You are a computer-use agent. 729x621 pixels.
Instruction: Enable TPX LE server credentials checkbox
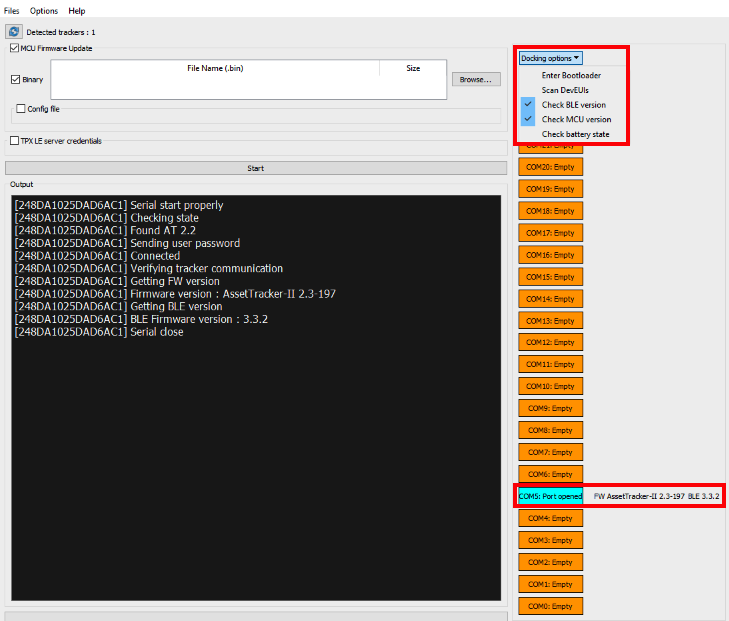pyautogui.click(x=14, y=140)
